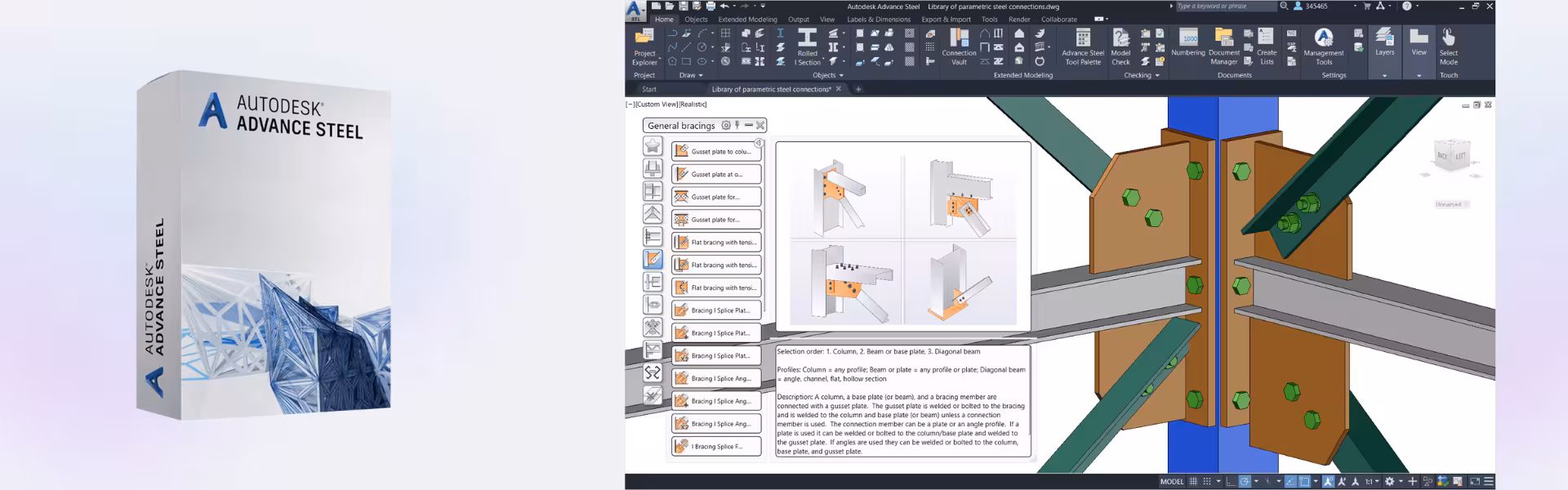The image size is (1568, 490).
Task: Open the Extended Modeling ribbon tab
Action: [747, 20]
